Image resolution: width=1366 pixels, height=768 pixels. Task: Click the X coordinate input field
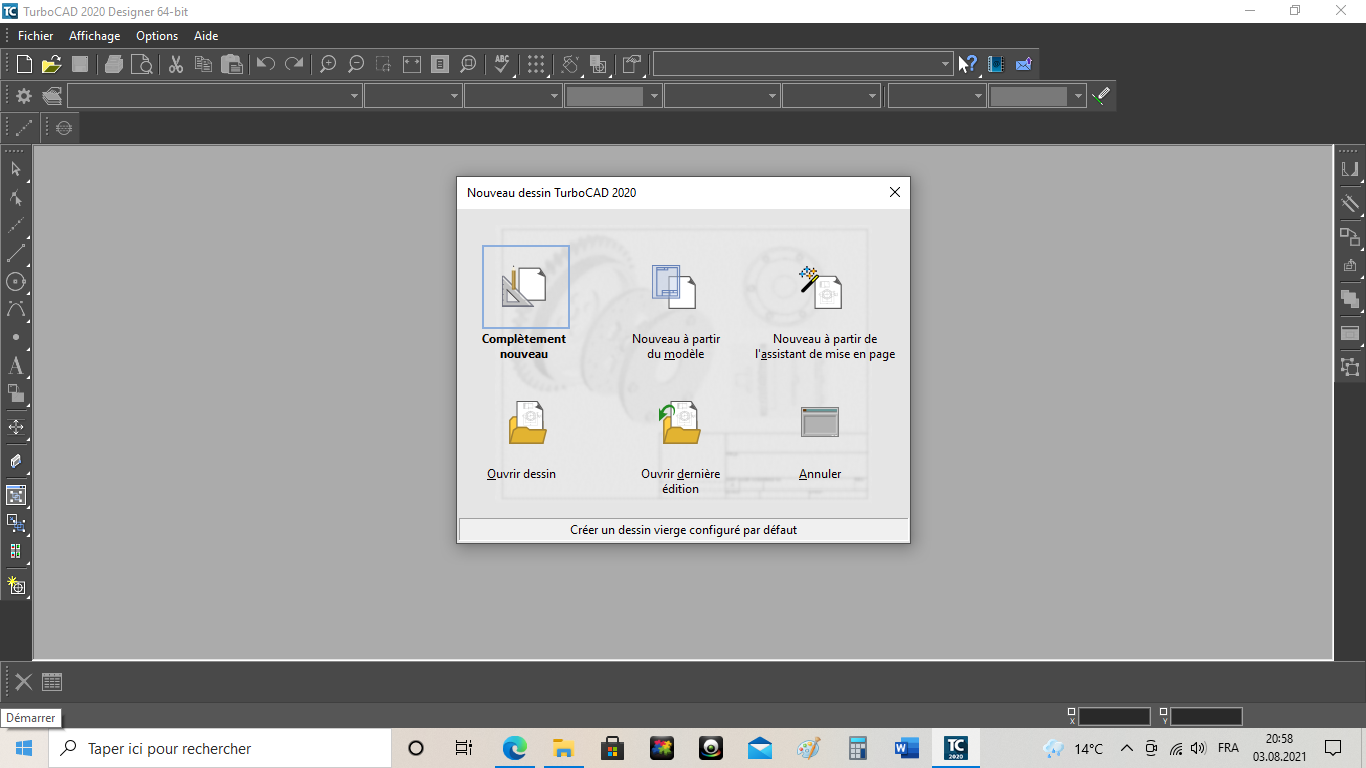click(x=1114, y=717)
